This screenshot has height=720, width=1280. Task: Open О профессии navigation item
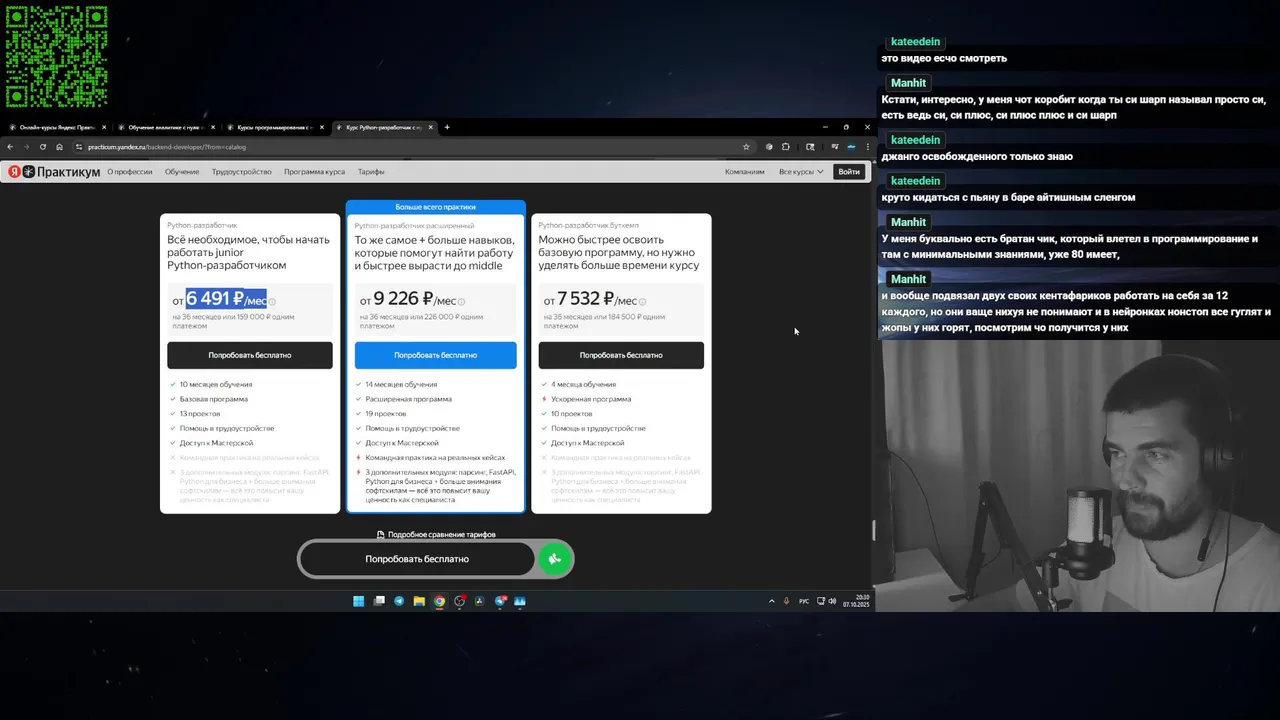pos(130,172)
